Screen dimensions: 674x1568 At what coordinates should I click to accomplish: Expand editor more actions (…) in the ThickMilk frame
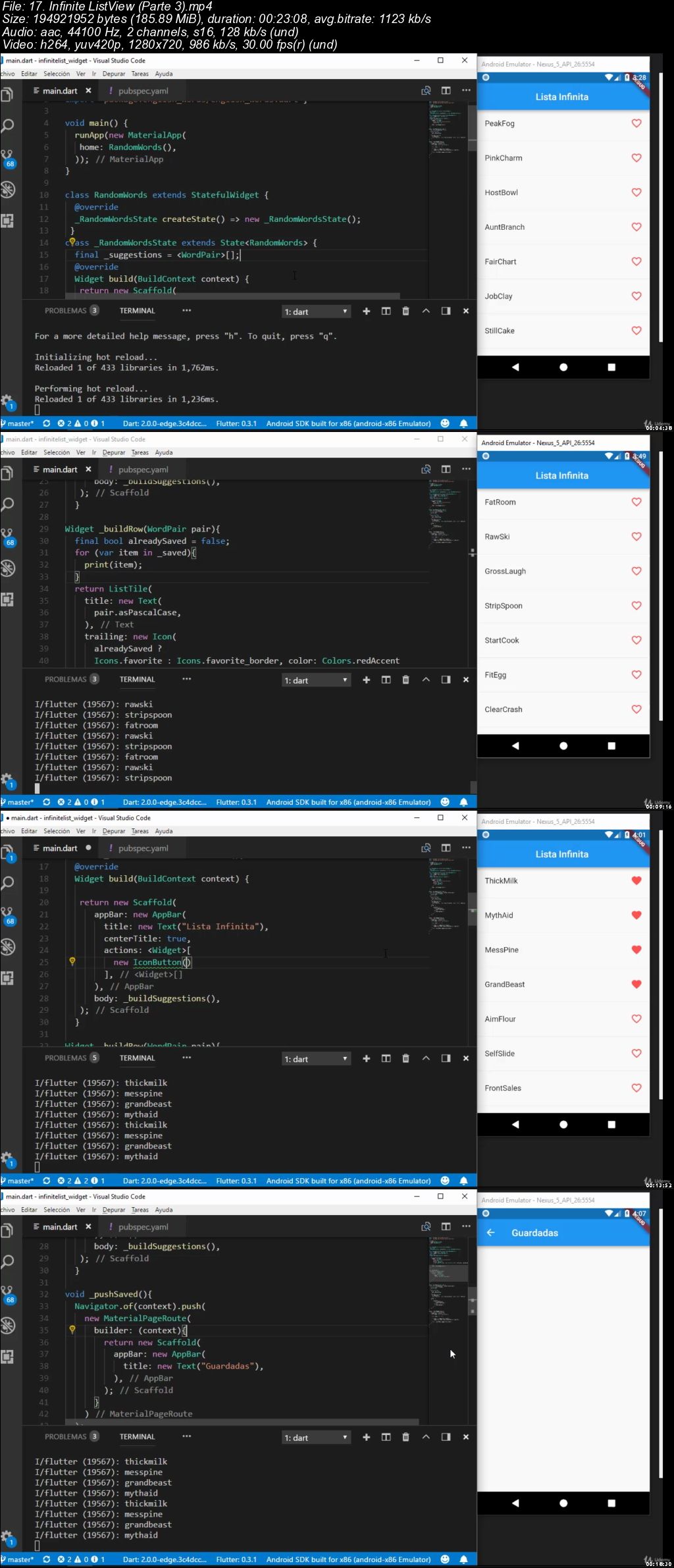click(466, 848)
